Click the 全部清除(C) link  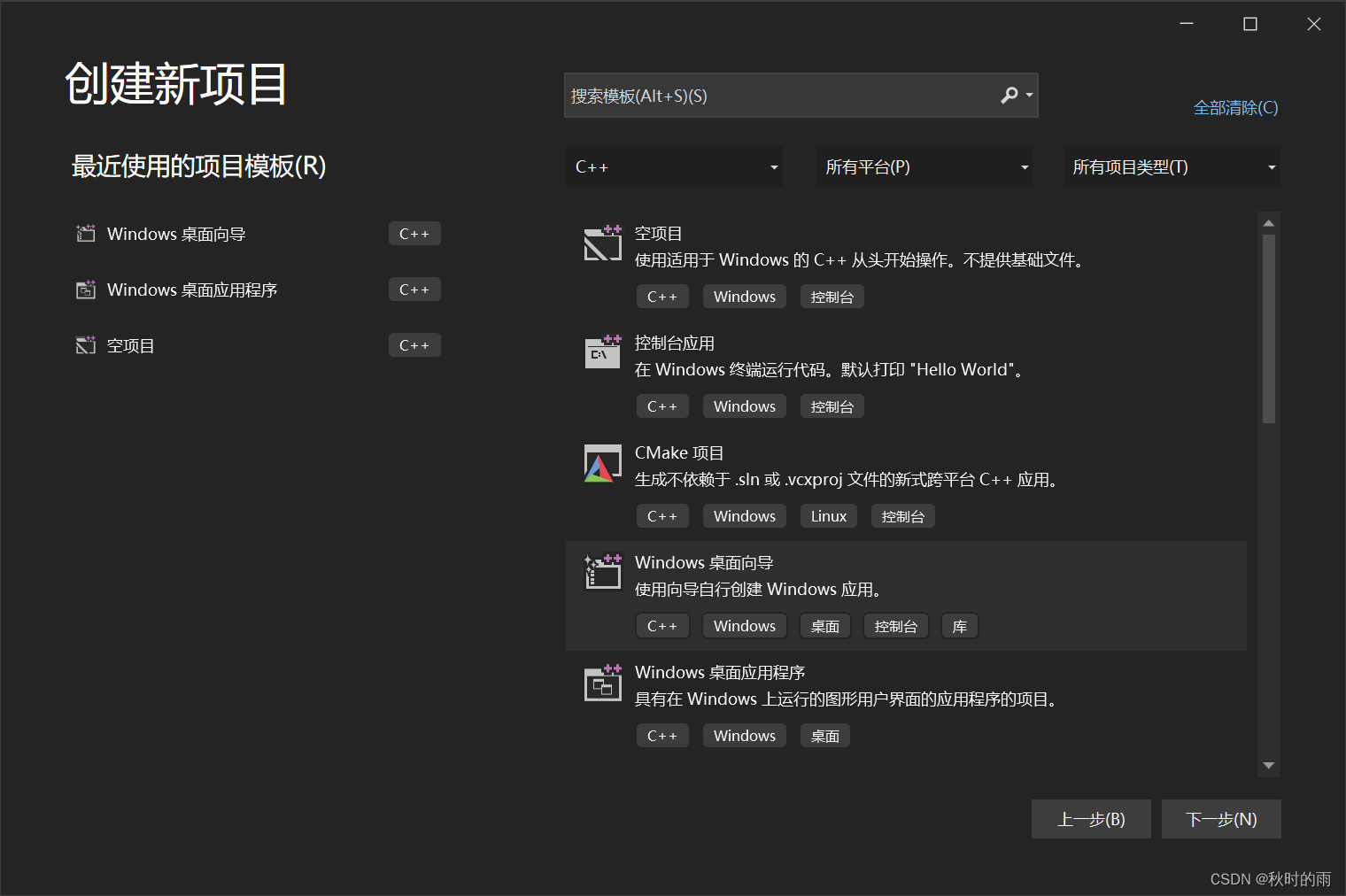[x=1235, y=107]
